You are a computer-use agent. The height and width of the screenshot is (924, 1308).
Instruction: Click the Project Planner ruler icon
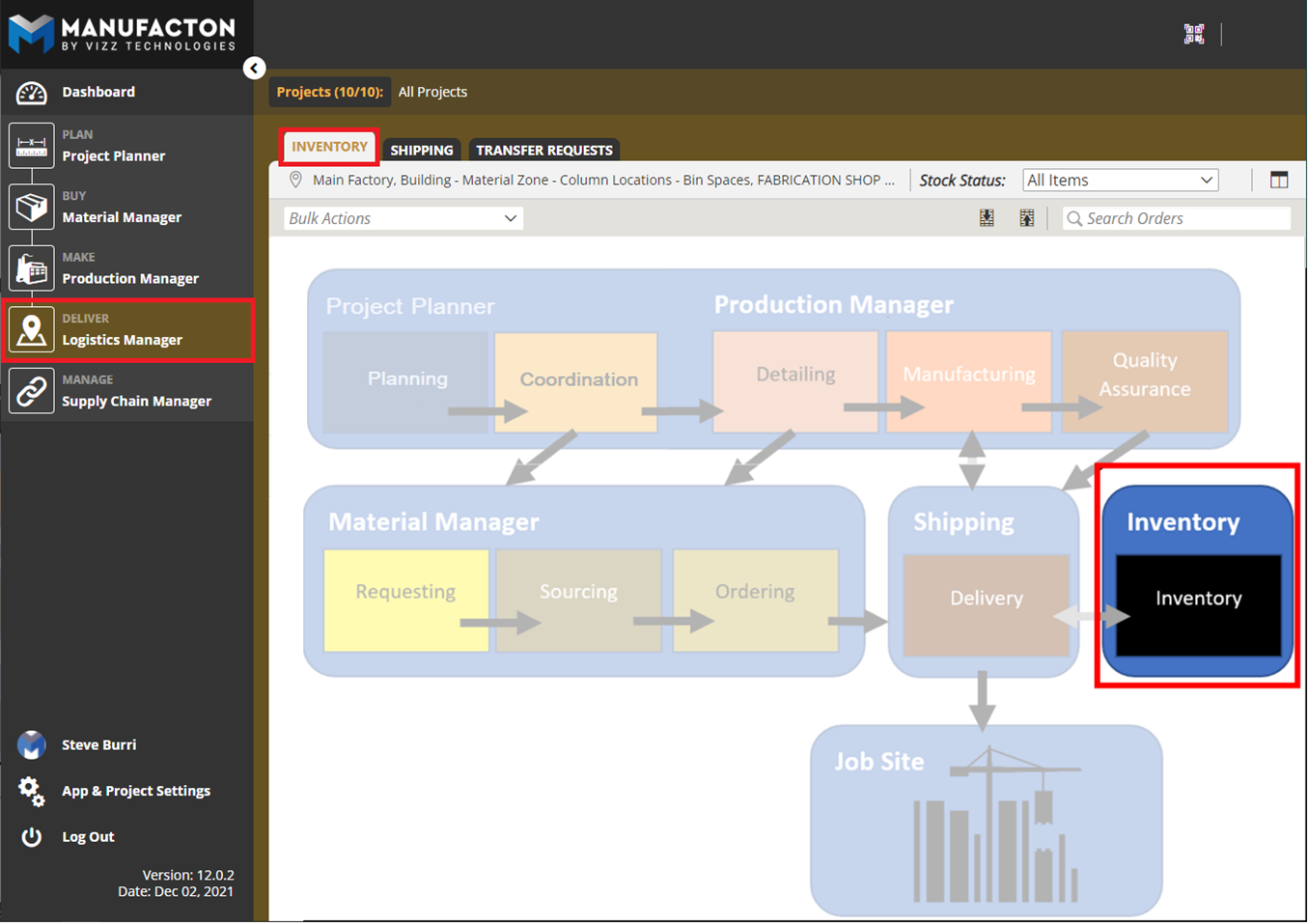31,147
